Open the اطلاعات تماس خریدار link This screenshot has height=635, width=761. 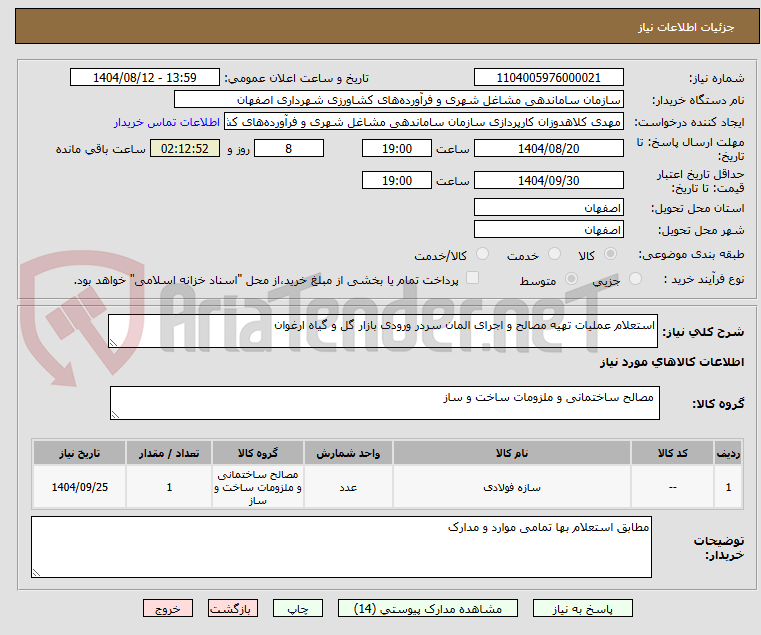[167, 122]
